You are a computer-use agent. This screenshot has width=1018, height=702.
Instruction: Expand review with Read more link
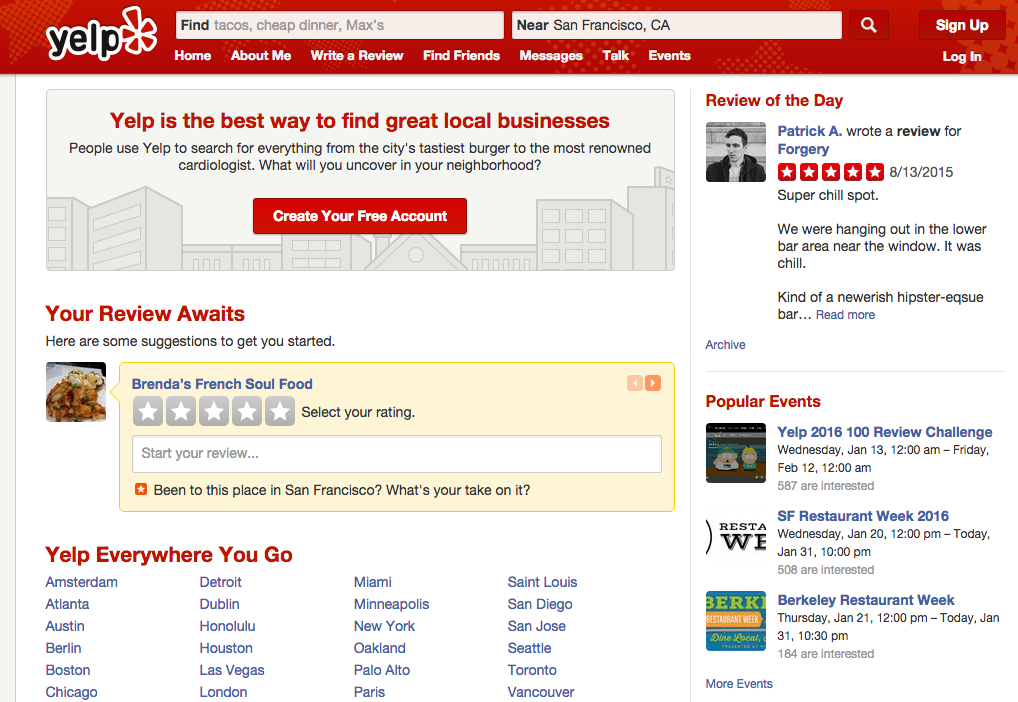pyautogui.click(x=845, y=315)
